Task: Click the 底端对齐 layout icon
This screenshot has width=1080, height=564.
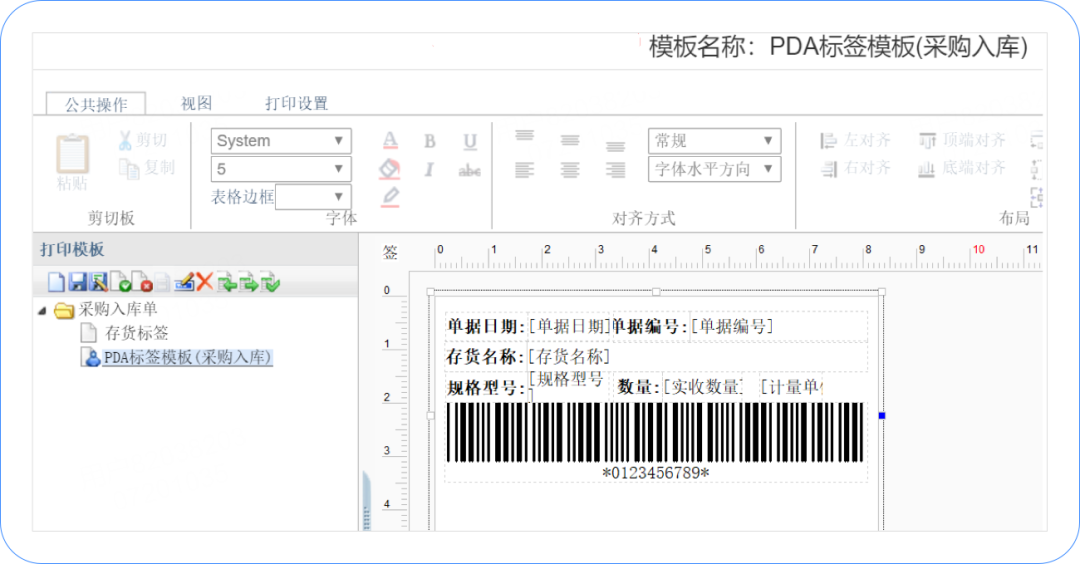Action: [x=927, y=169]
